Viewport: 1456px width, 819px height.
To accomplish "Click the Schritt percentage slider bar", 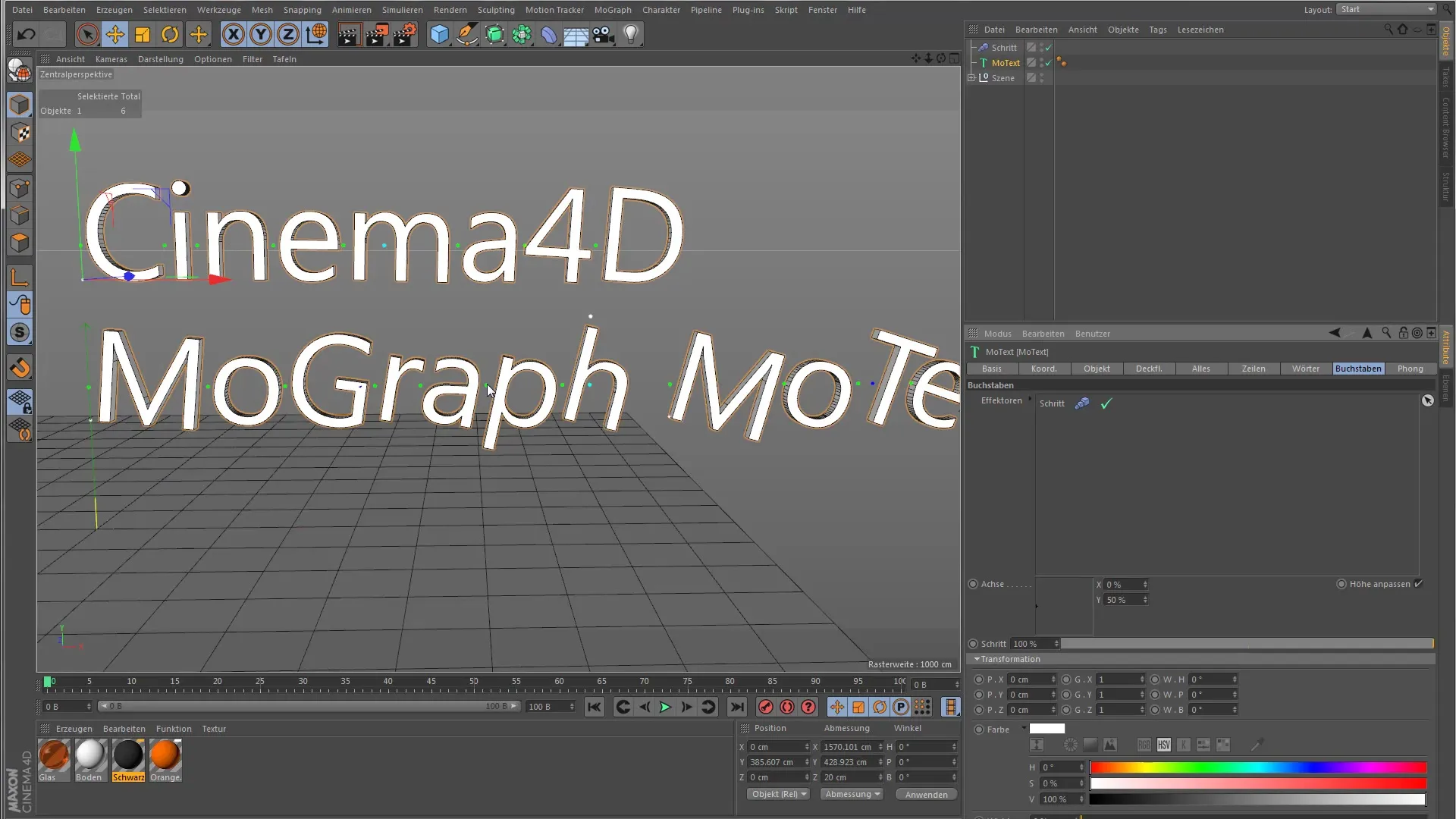I will coord(1247,644).
